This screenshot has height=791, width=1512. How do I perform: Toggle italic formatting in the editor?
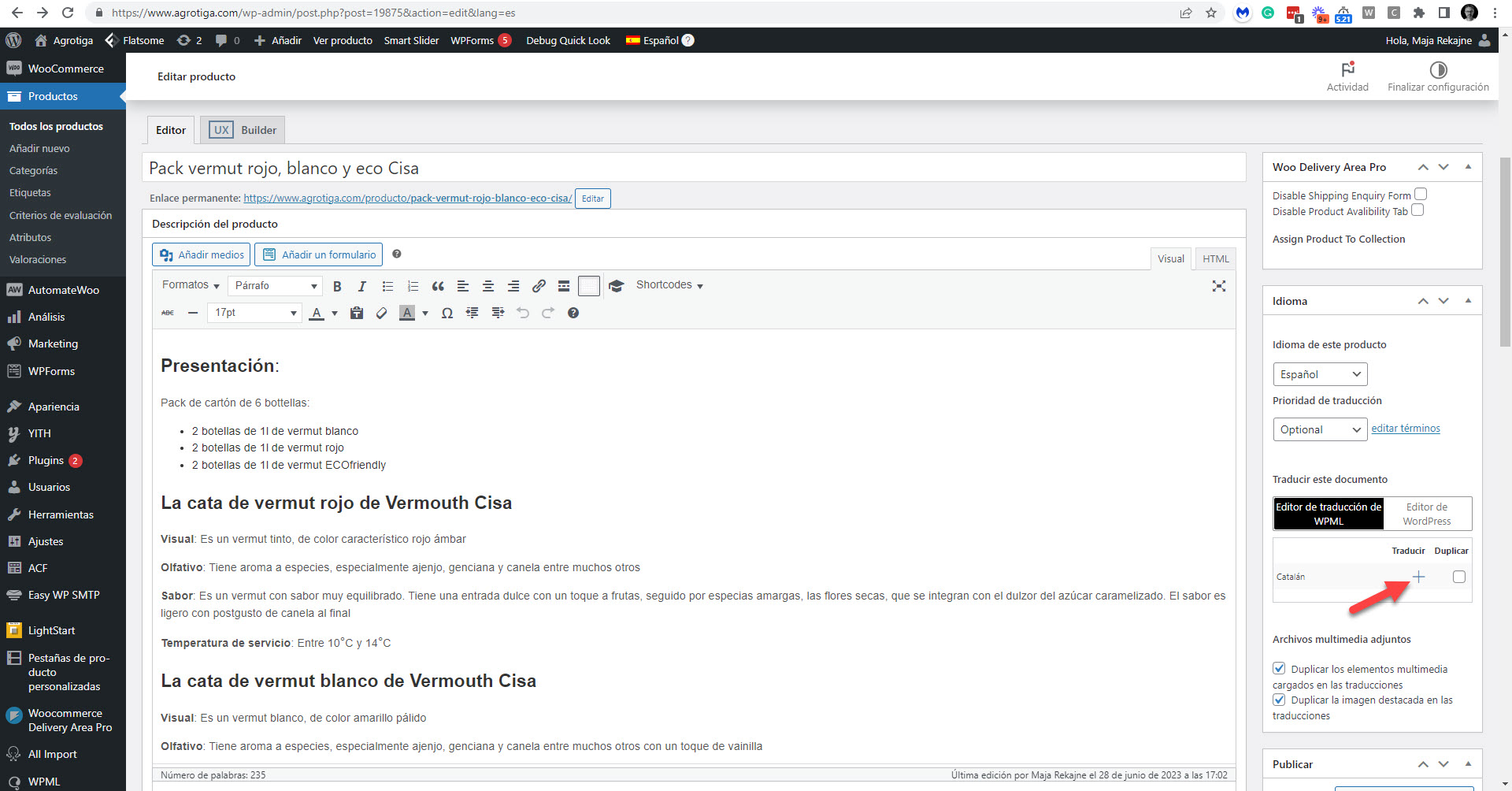pyautogui.click(x=362, y=286)
